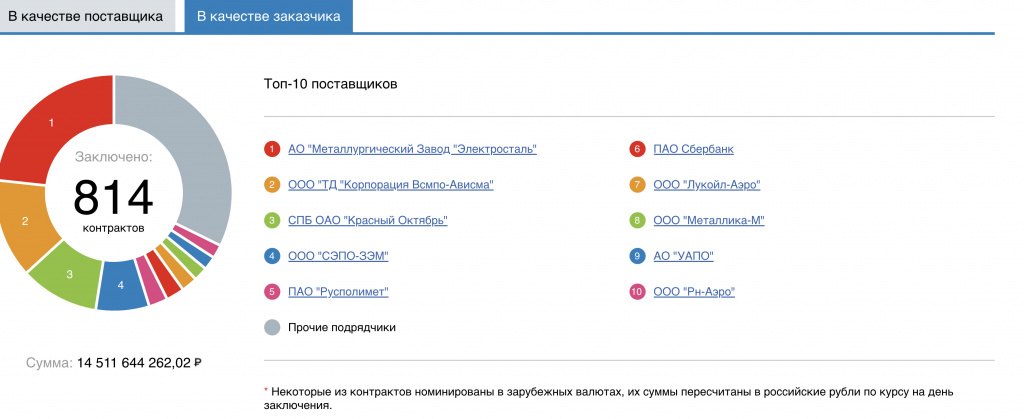This screenshot has width=1024, height=419.
Task: Select red donut segment labeled 1
Action: click(52, 123)
